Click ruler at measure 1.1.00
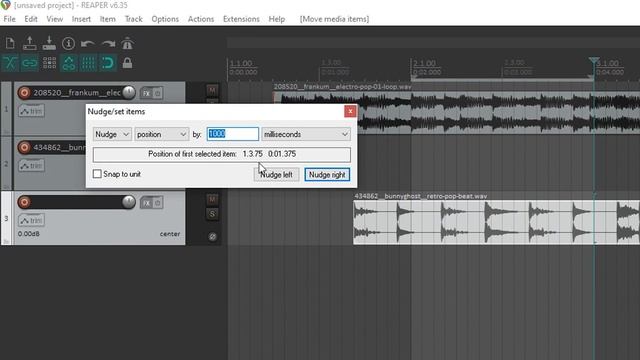Screen dimensions: 640x360 click(x=241, y=64)
